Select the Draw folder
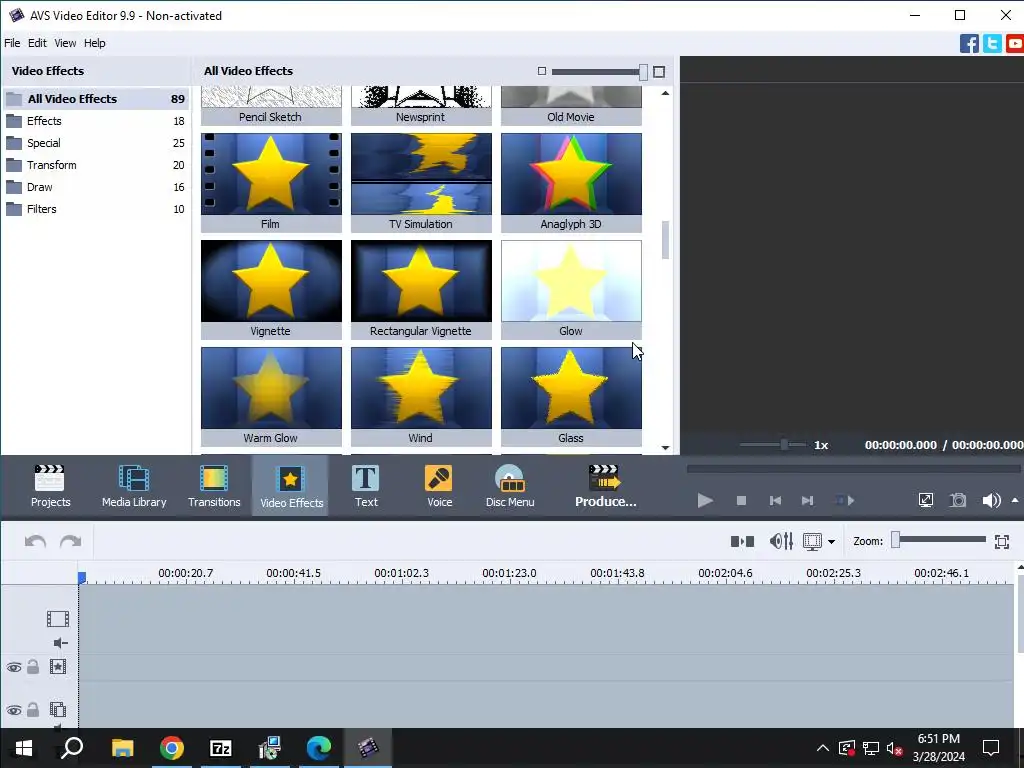The image size is (1024, 768). [x=95, y=187]
